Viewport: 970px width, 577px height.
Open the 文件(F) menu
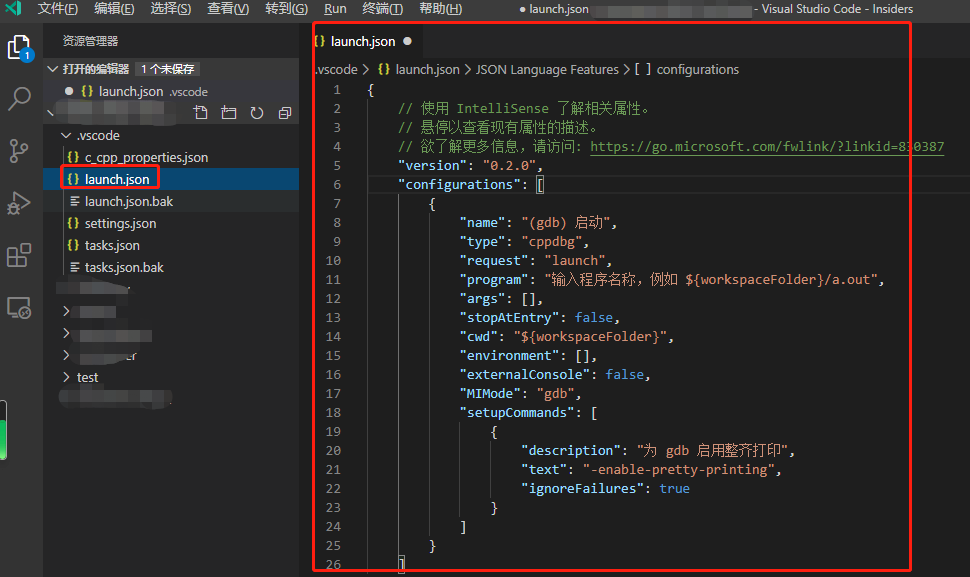58,9
